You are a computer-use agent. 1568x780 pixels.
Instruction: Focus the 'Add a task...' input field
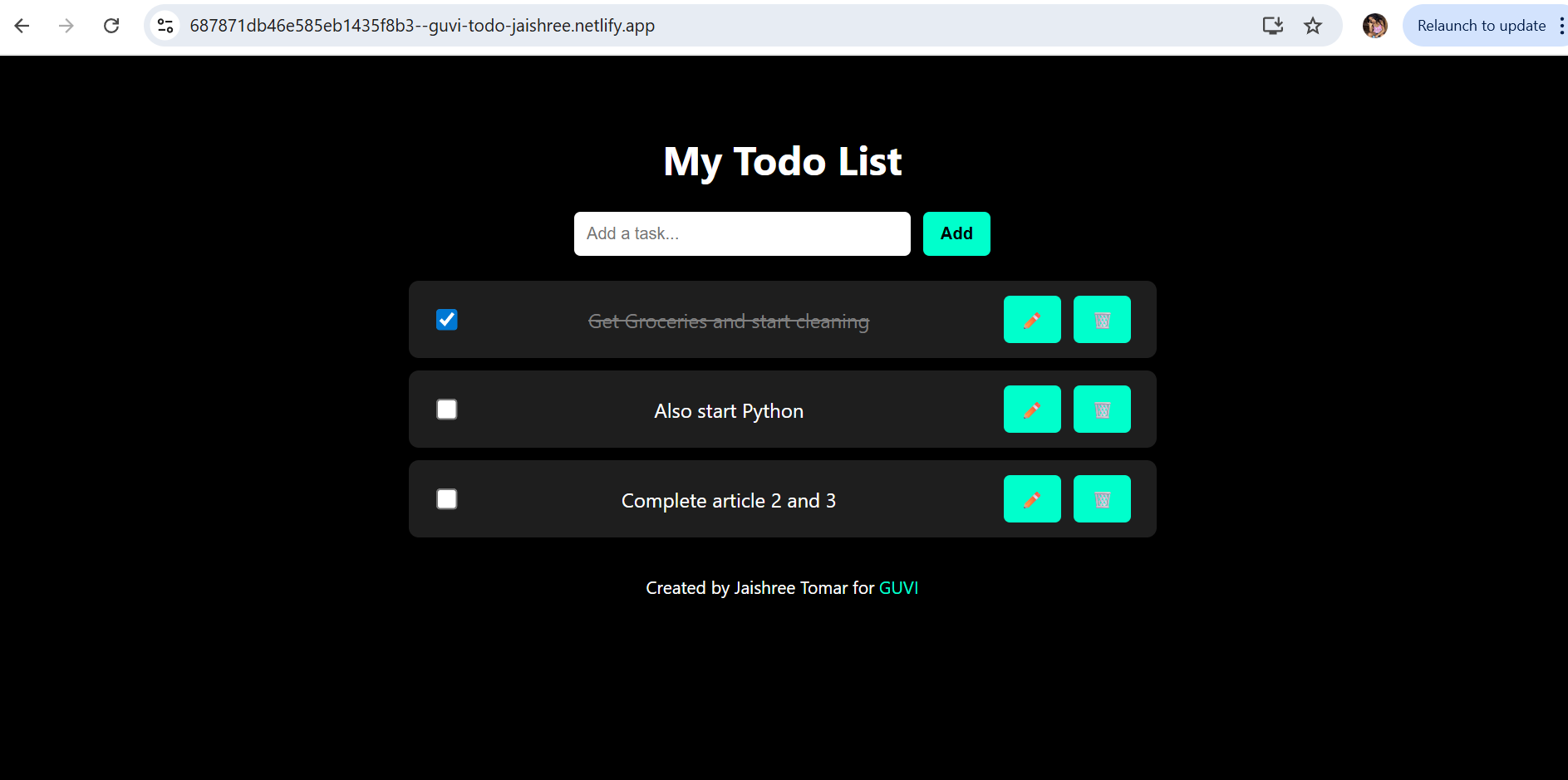coord(741,233)
